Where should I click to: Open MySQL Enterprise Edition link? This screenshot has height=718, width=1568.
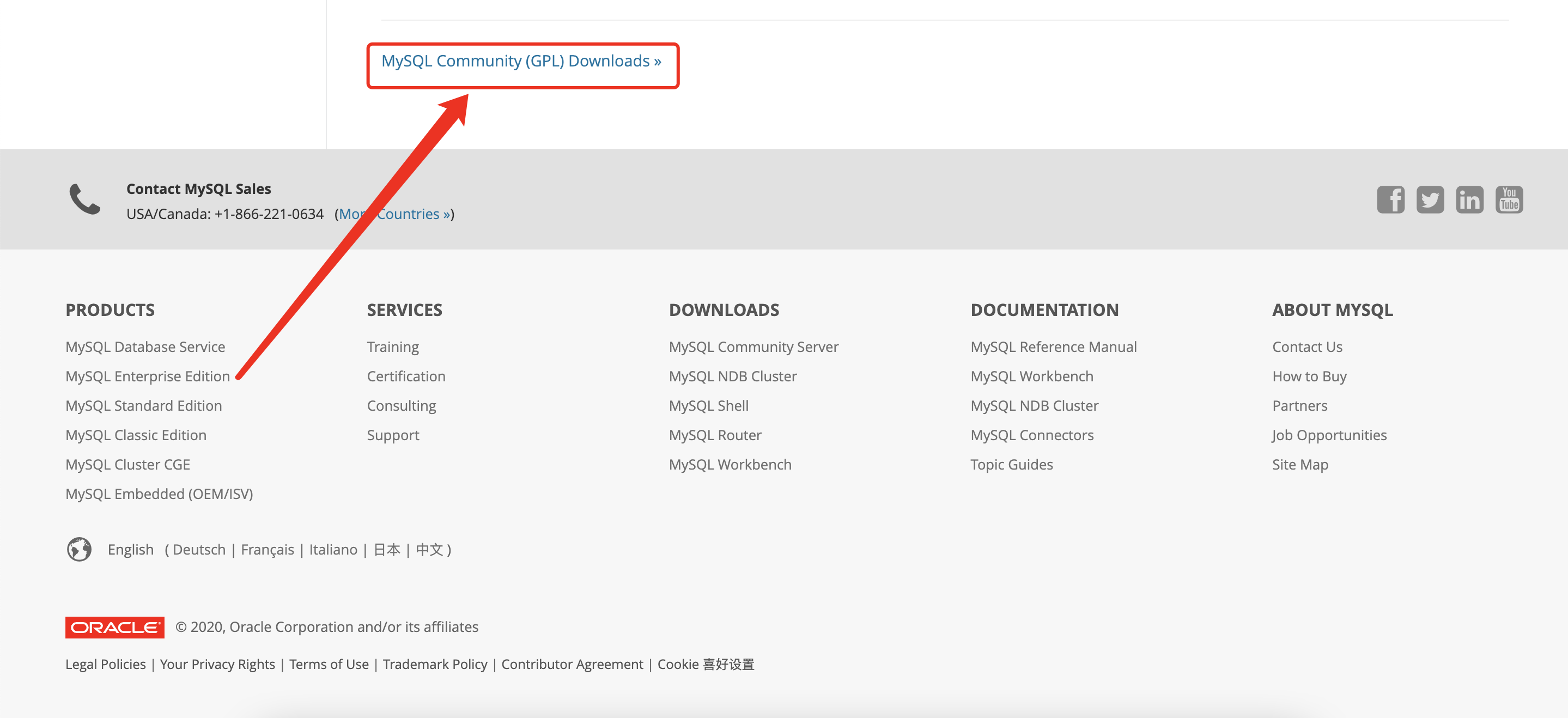[148, 376]
